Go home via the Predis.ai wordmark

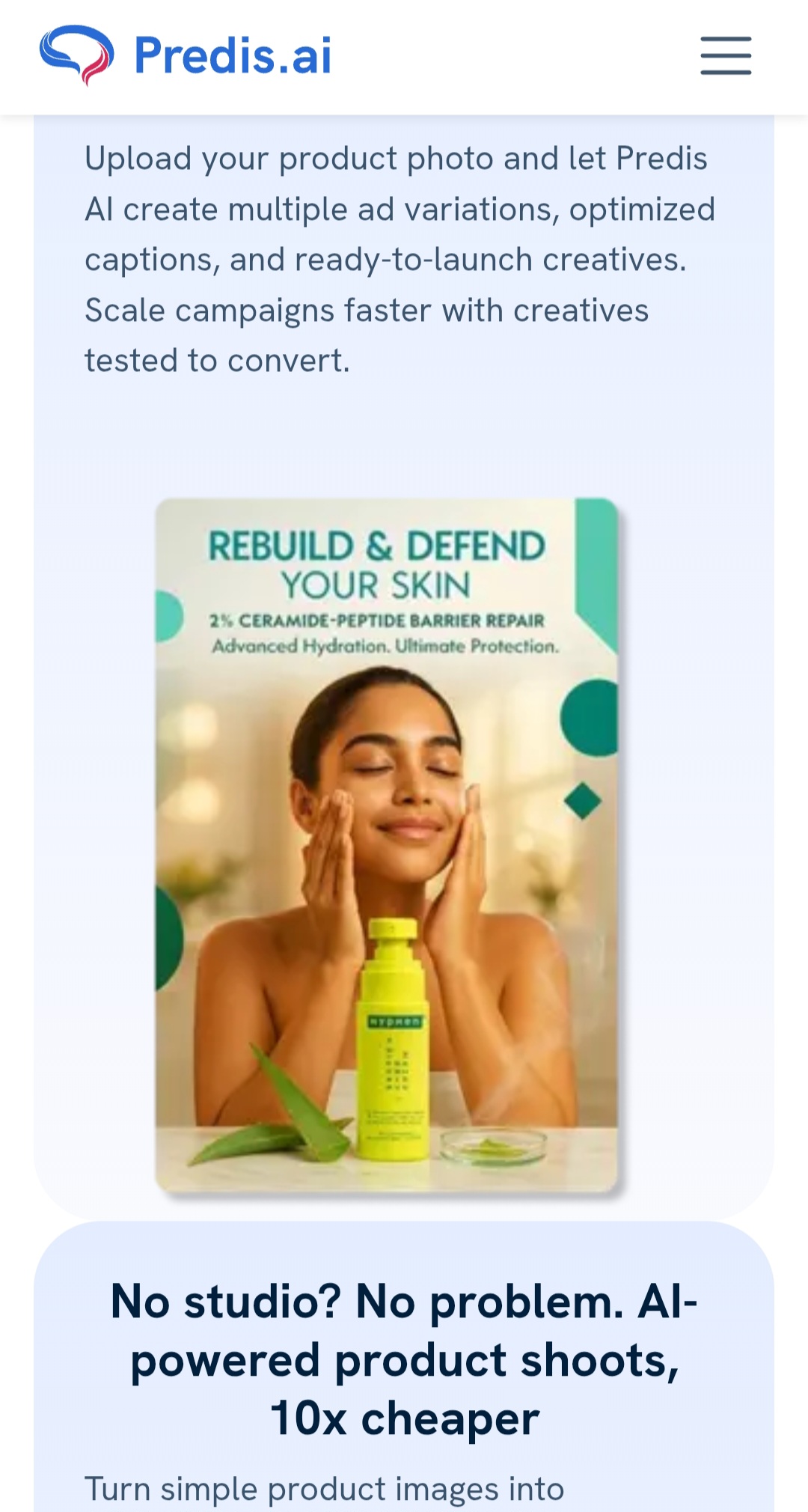coord(233,55)
